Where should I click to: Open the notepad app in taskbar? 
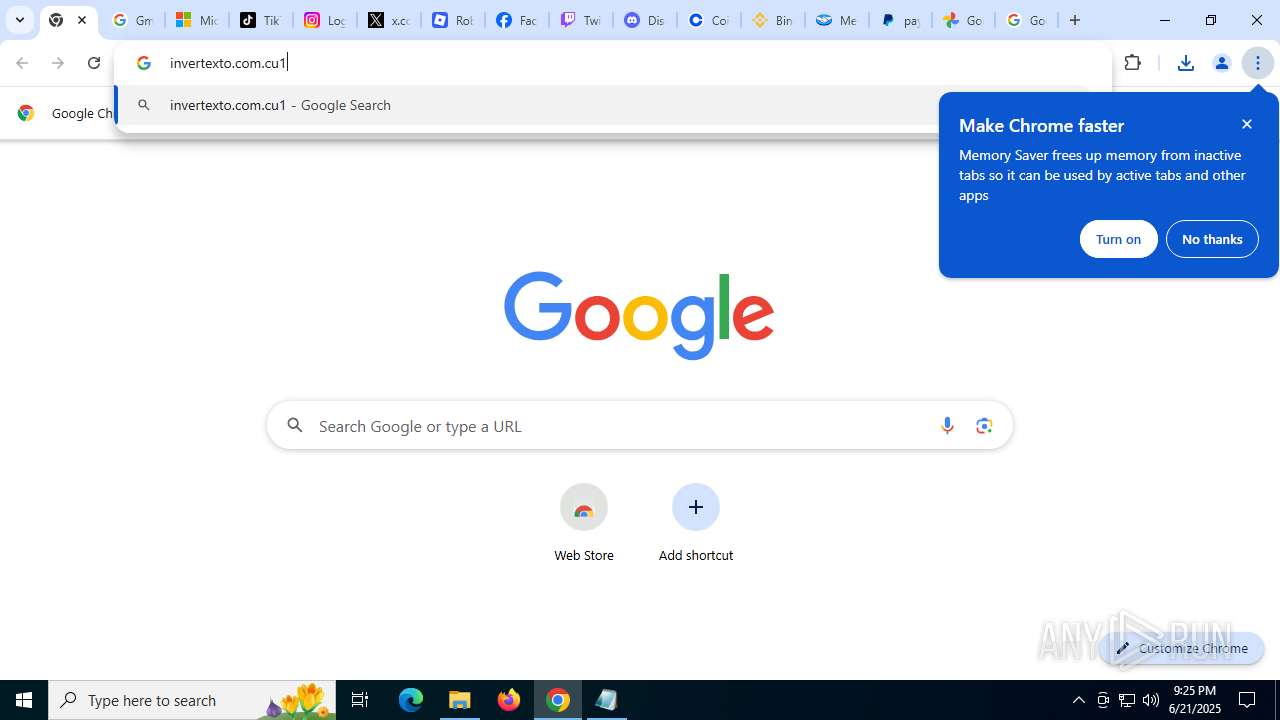click(x=606, y=700)
